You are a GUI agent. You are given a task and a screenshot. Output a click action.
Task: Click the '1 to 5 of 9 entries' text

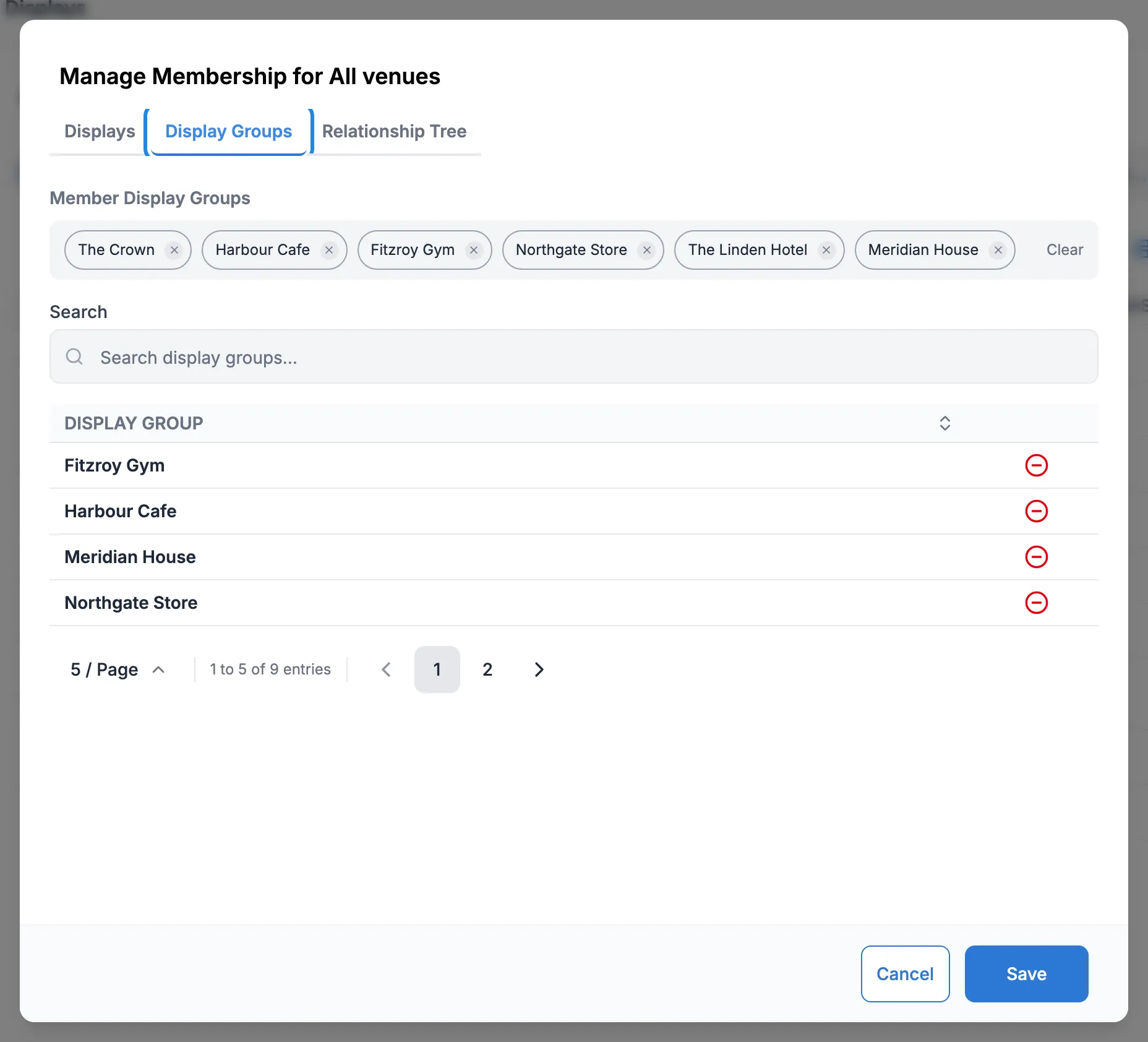270,670
